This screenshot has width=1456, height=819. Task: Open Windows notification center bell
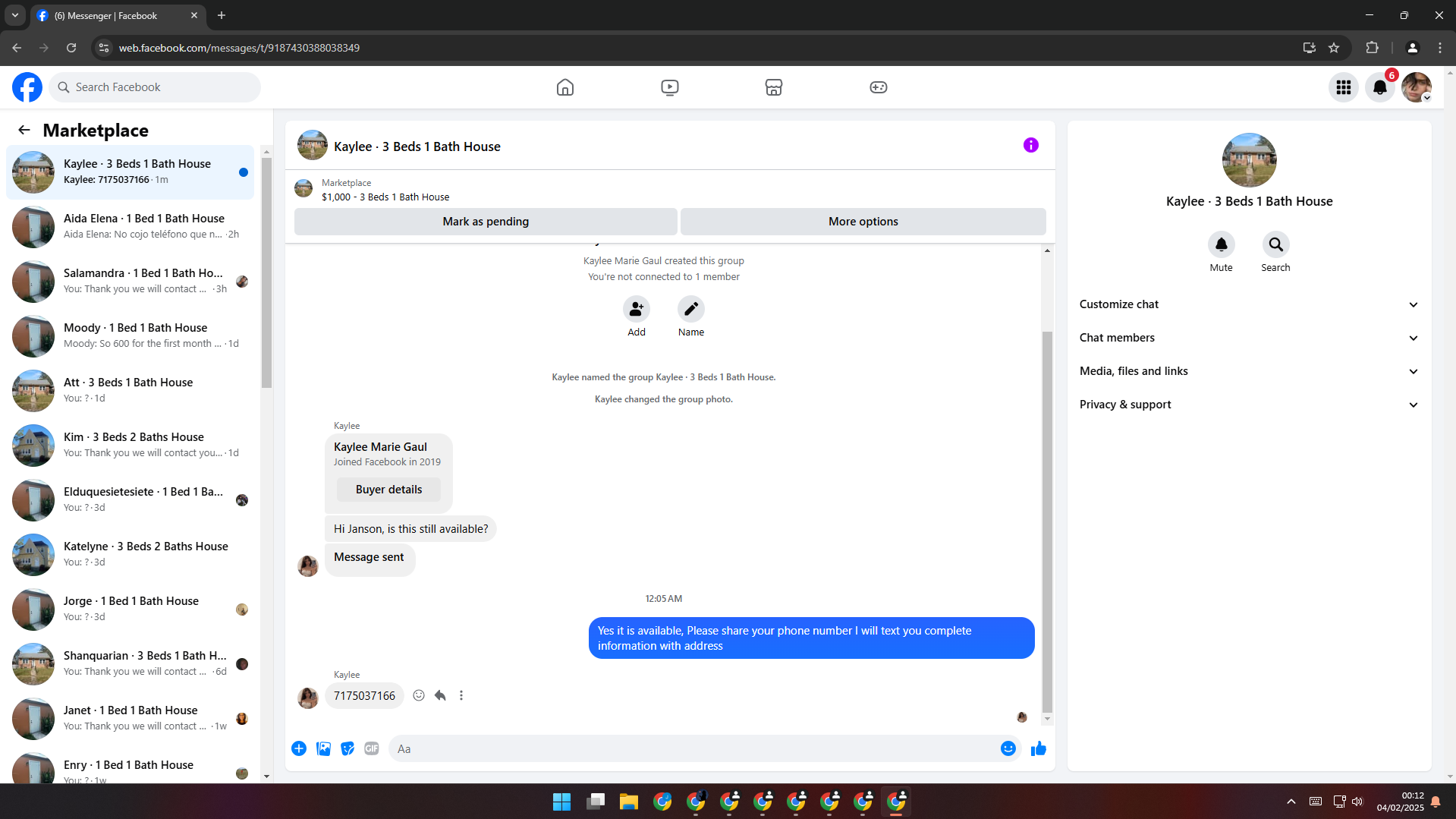pyautogui.click(x=1435, y=802)
